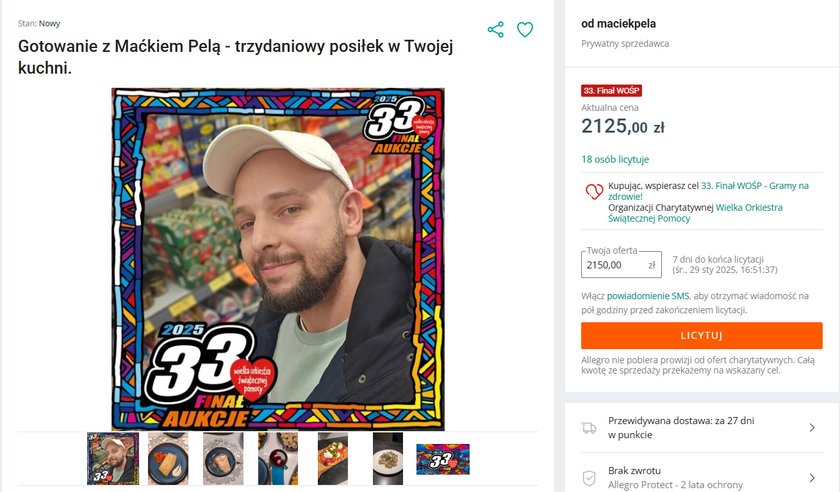
Task: Select the second thumbnail showing plated dish
Action: tap(168, 459)
